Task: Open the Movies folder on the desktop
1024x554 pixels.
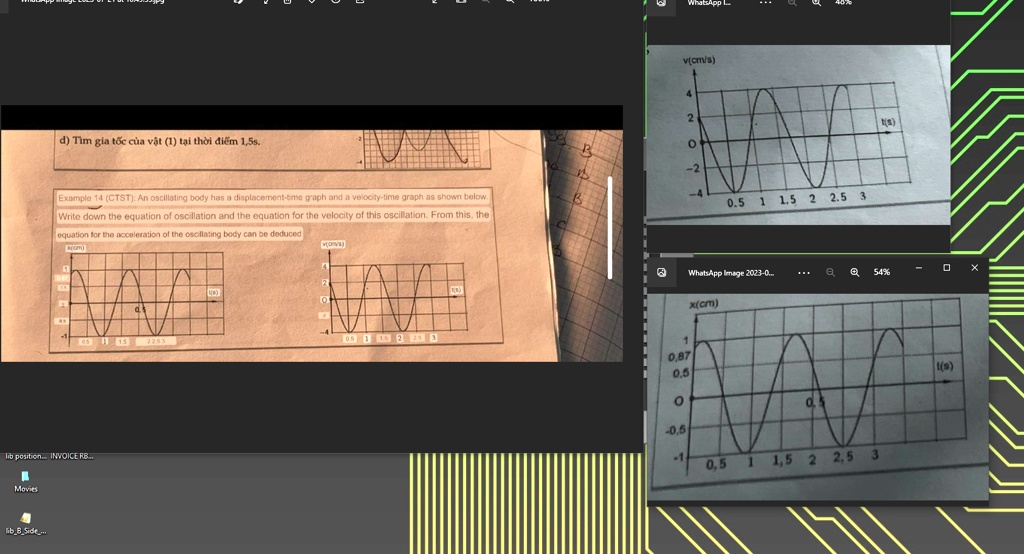Action: coord(26,481)
